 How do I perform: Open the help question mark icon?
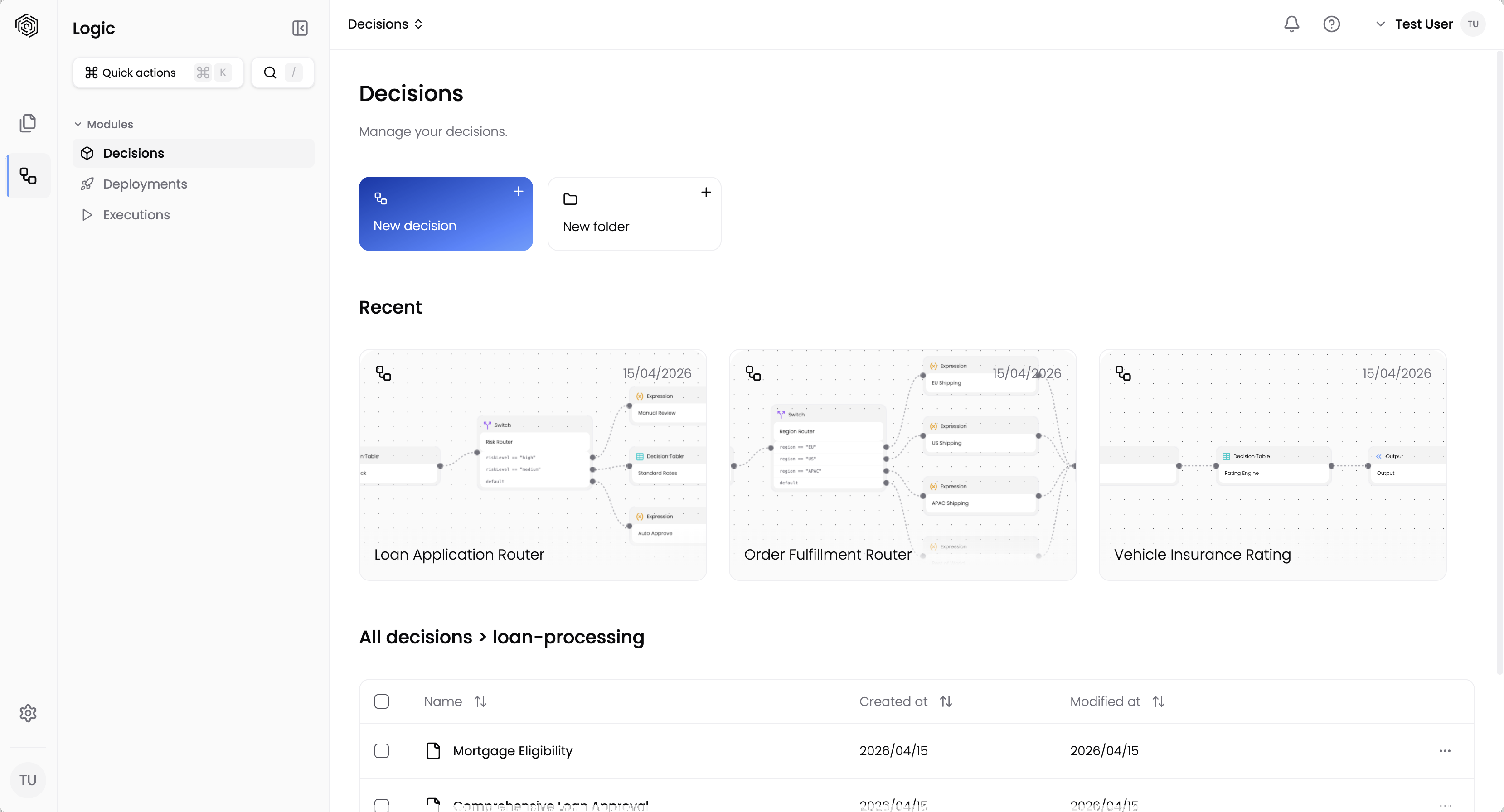(1331, 24)
